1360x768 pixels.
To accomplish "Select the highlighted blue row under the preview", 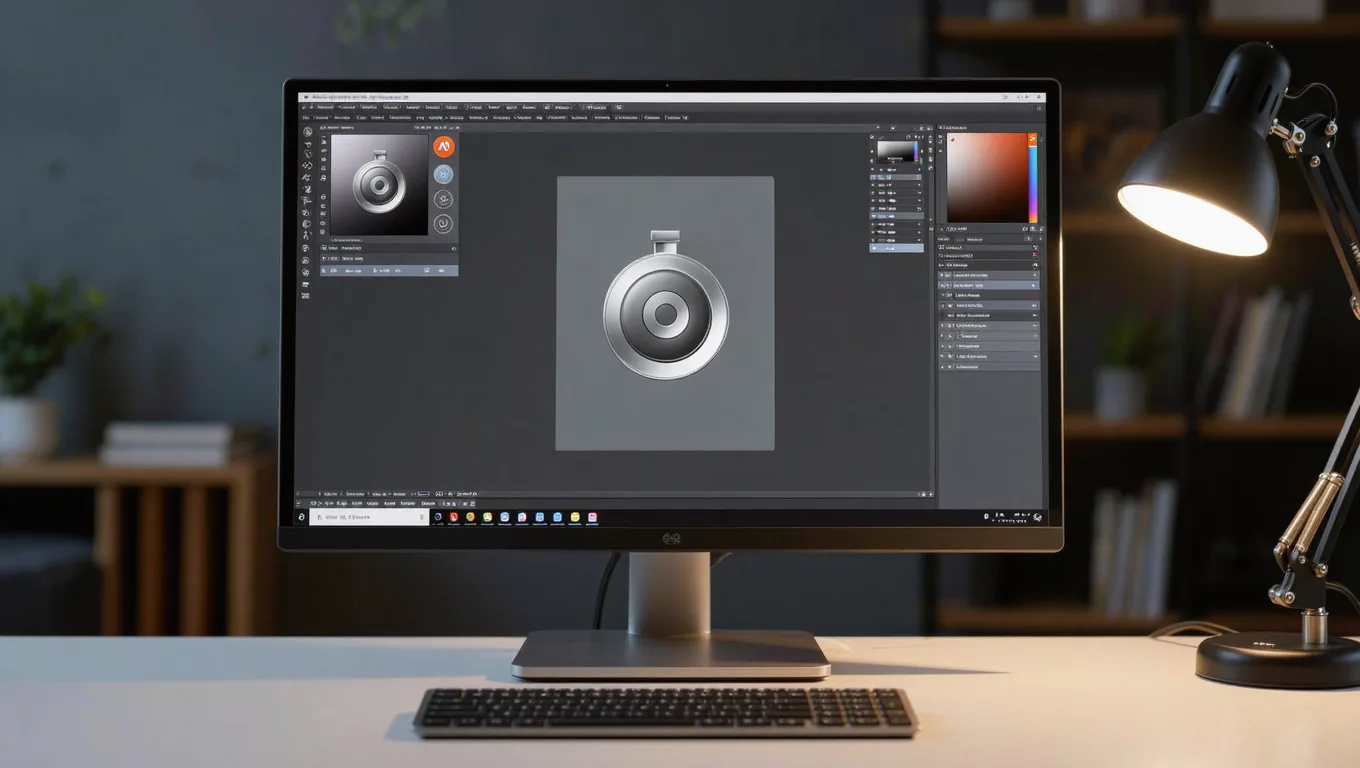I will pyautogui.click(x=389, y=270).
